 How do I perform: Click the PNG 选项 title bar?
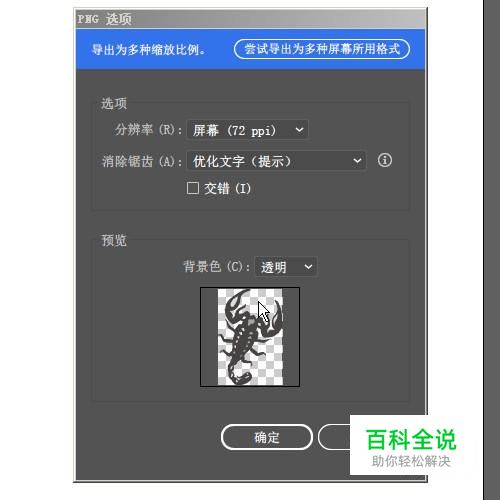tap(251, 19)
